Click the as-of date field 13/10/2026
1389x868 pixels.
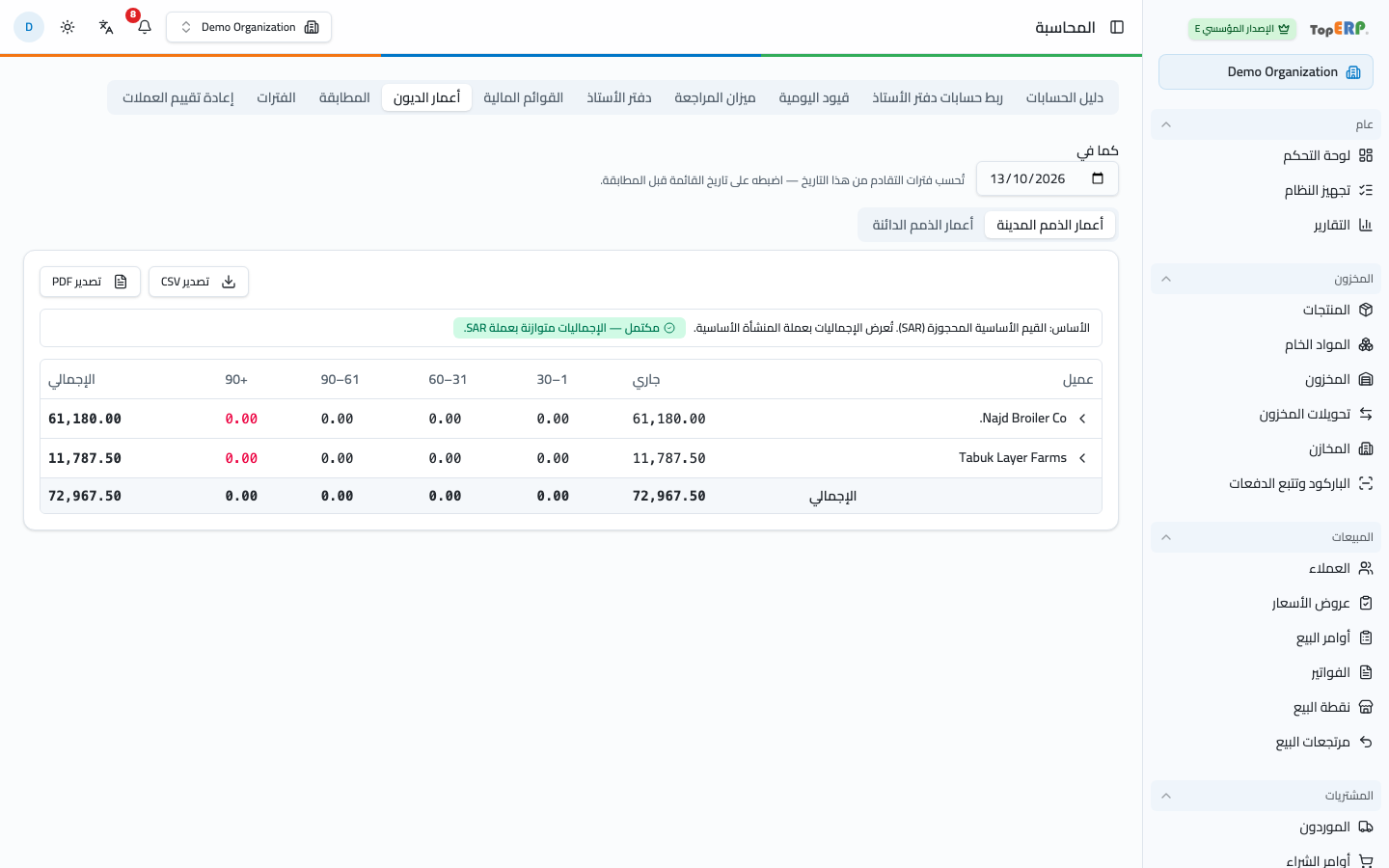1048,178
